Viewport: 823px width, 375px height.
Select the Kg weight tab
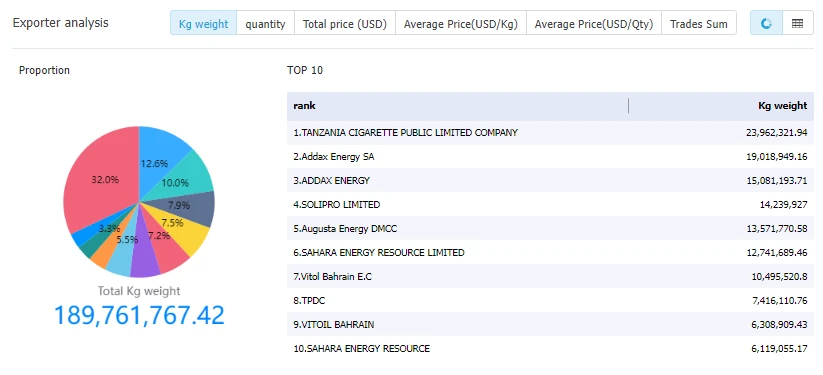pos(204,24)
